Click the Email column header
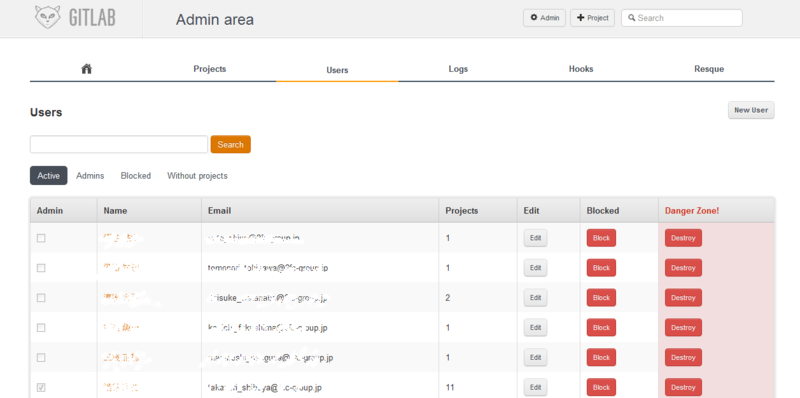 pyautogui.click(x=219, y=211)
